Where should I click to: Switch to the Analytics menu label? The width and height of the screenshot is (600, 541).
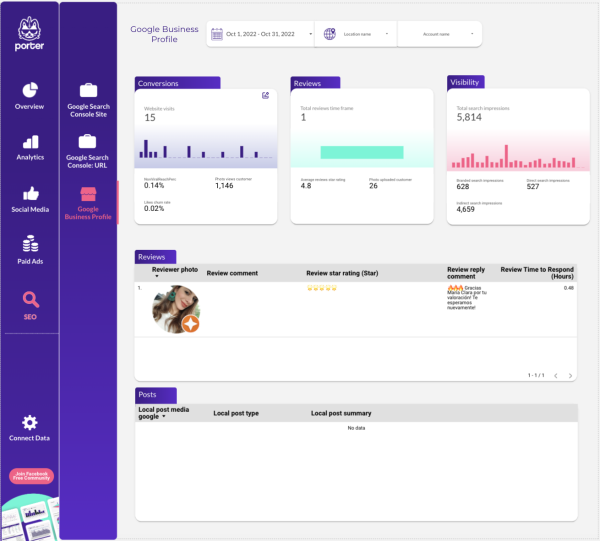coord(30,157)
